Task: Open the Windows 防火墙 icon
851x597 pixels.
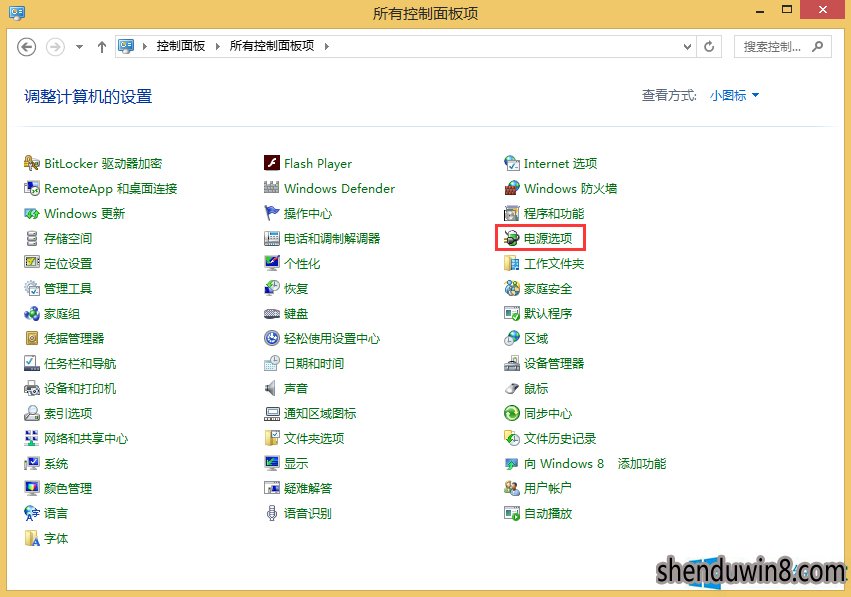Action: point(512,188)
